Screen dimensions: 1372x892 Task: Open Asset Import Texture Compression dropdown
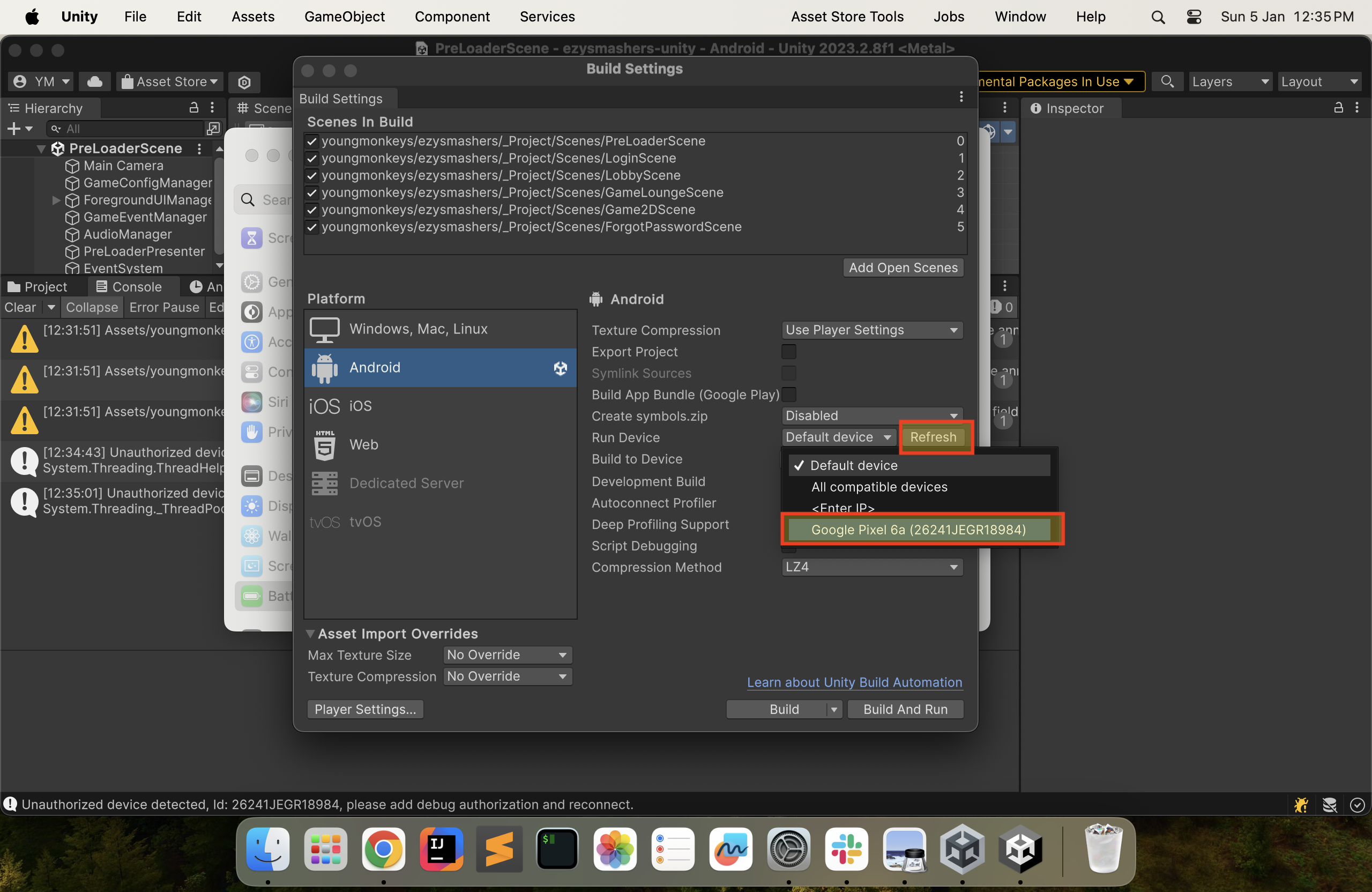tap(508, 677)
